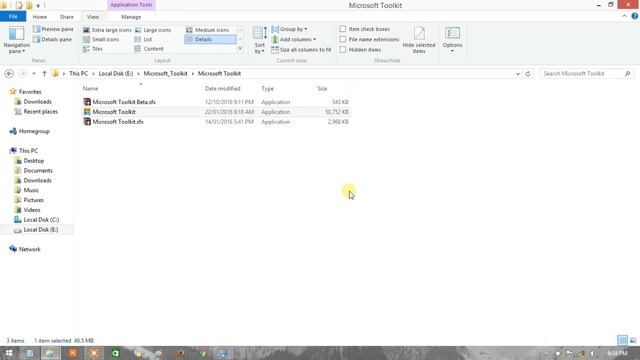Choose Tiles layout
This screenshot has width=640, height=360.
coord(93,49)
